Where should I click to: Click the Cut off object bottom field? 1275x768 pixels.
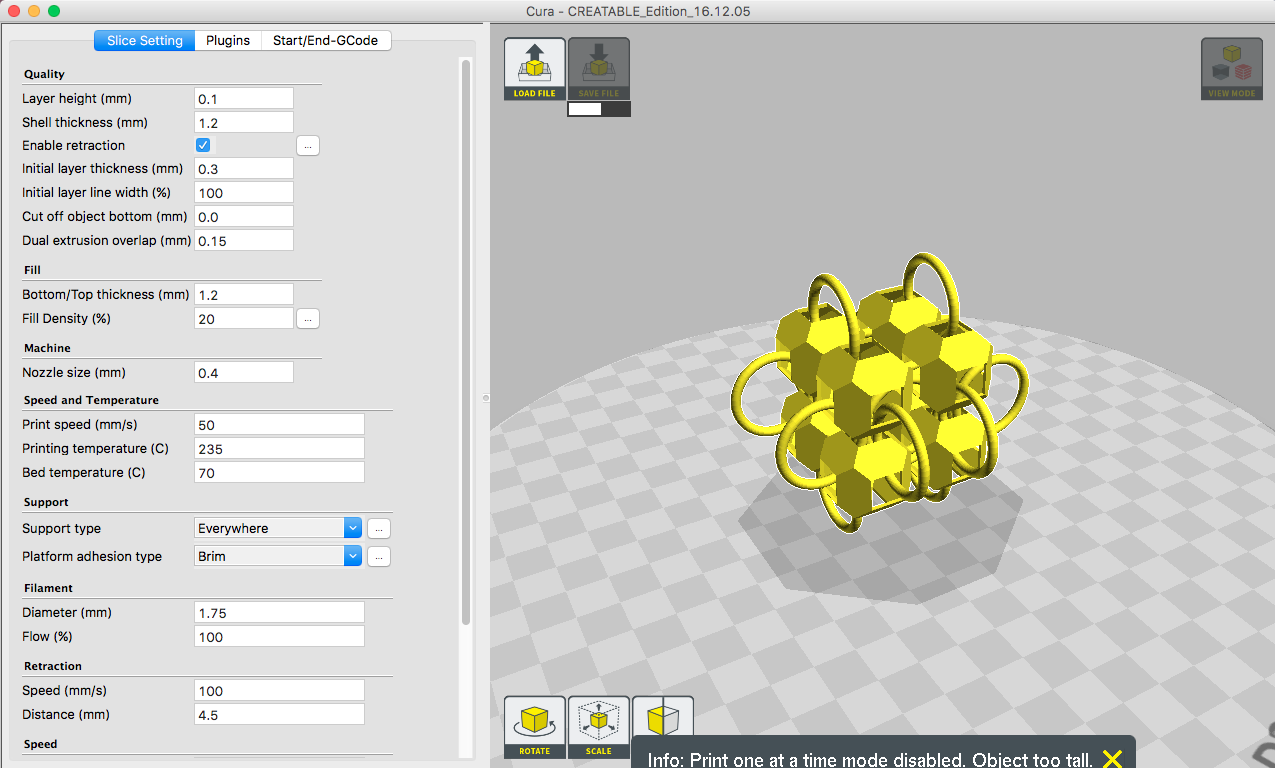(x=243, y=217)
